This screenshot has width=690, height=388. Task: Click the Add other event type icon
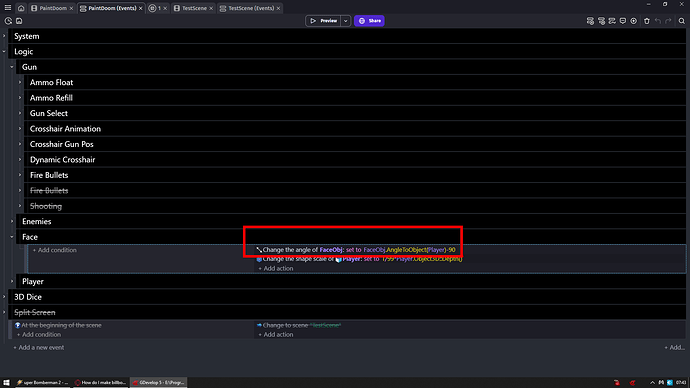click(x=612, y=21)
